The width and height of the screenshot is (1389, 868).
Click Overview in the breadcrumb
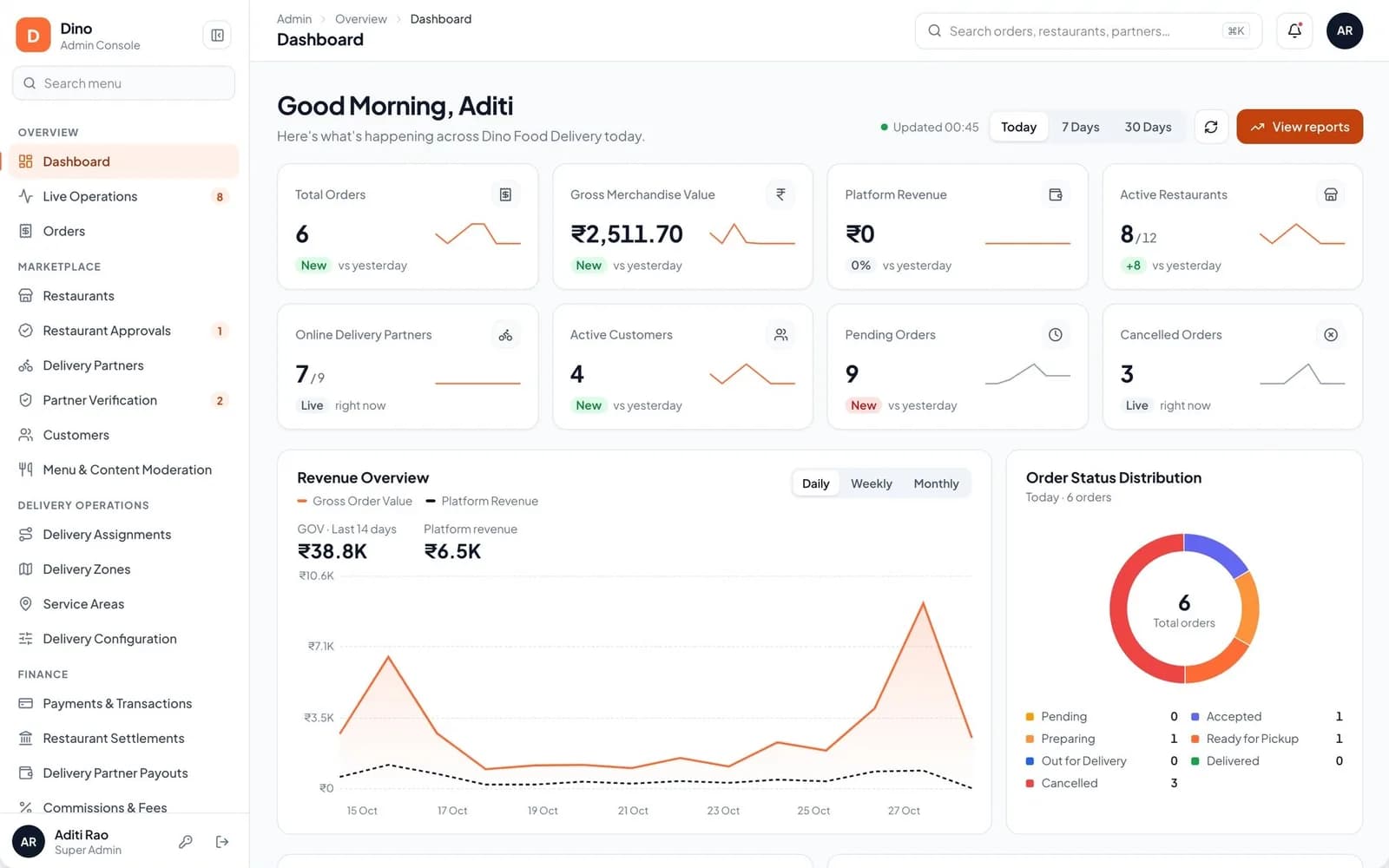(x=361, y=19)
